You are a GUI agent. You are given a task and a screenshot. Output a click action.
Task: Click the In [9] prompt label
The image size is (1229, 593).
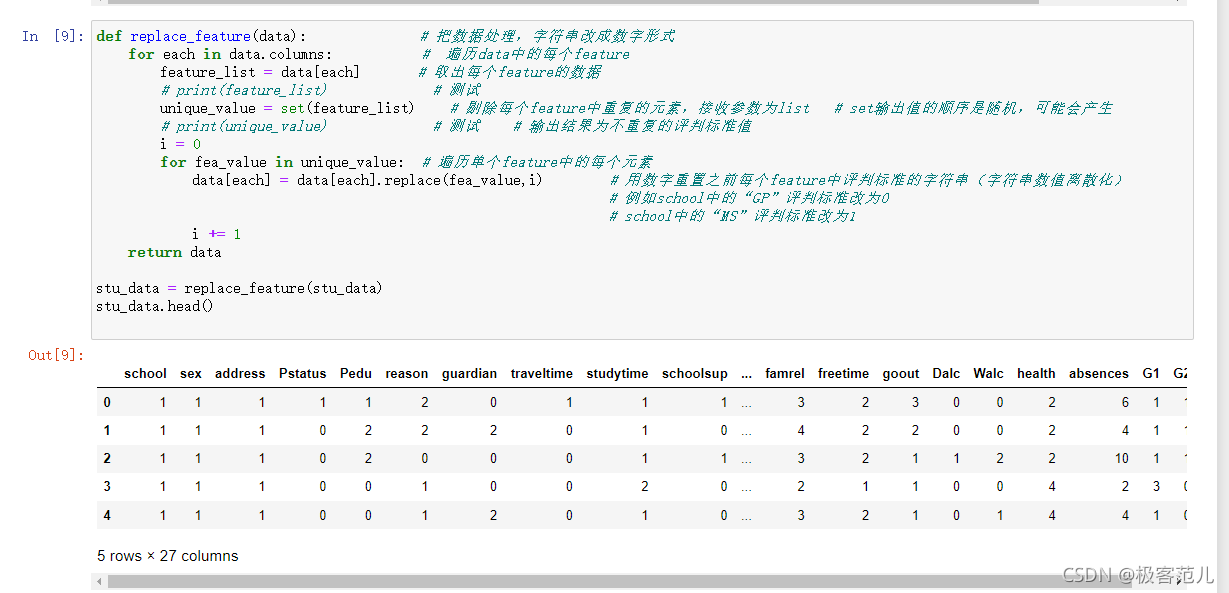[53, 36]
